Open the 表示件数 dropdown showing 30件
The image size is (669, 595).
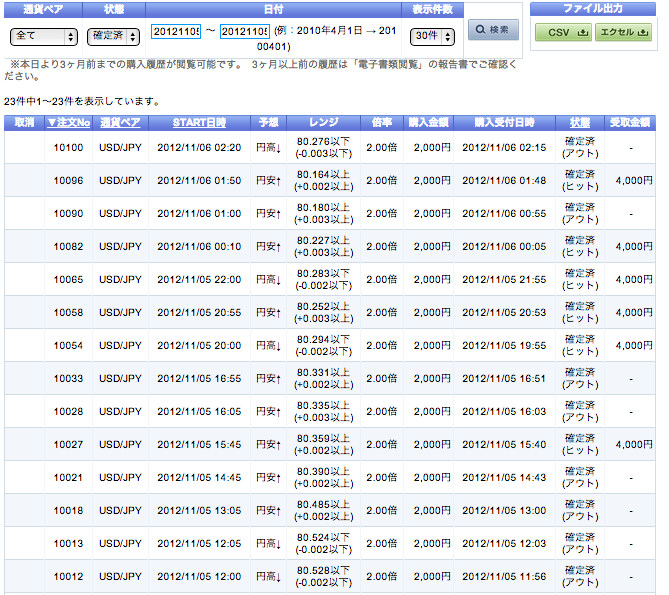click(432, 37)
